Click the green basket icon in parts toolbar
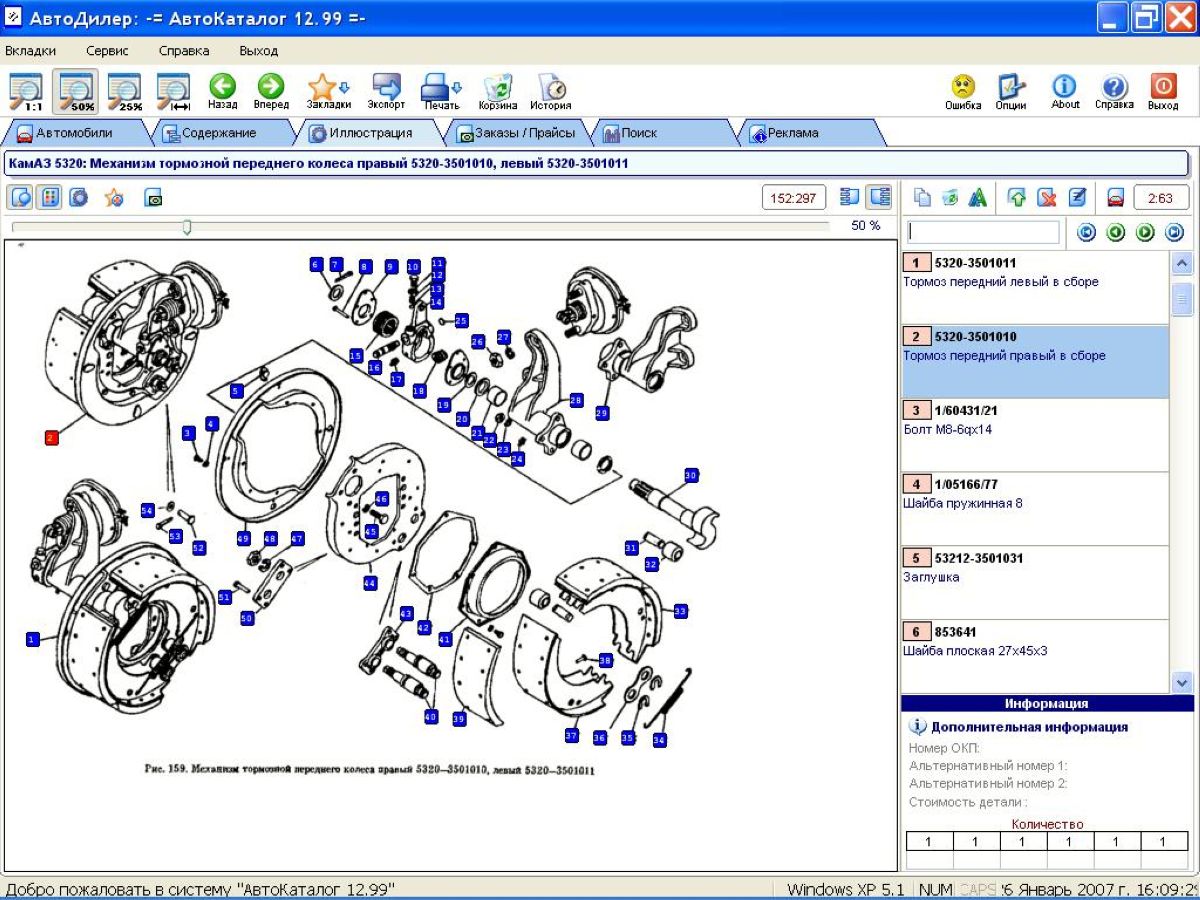This screenshot has height=900, width=1200. (x=949, y=198)
